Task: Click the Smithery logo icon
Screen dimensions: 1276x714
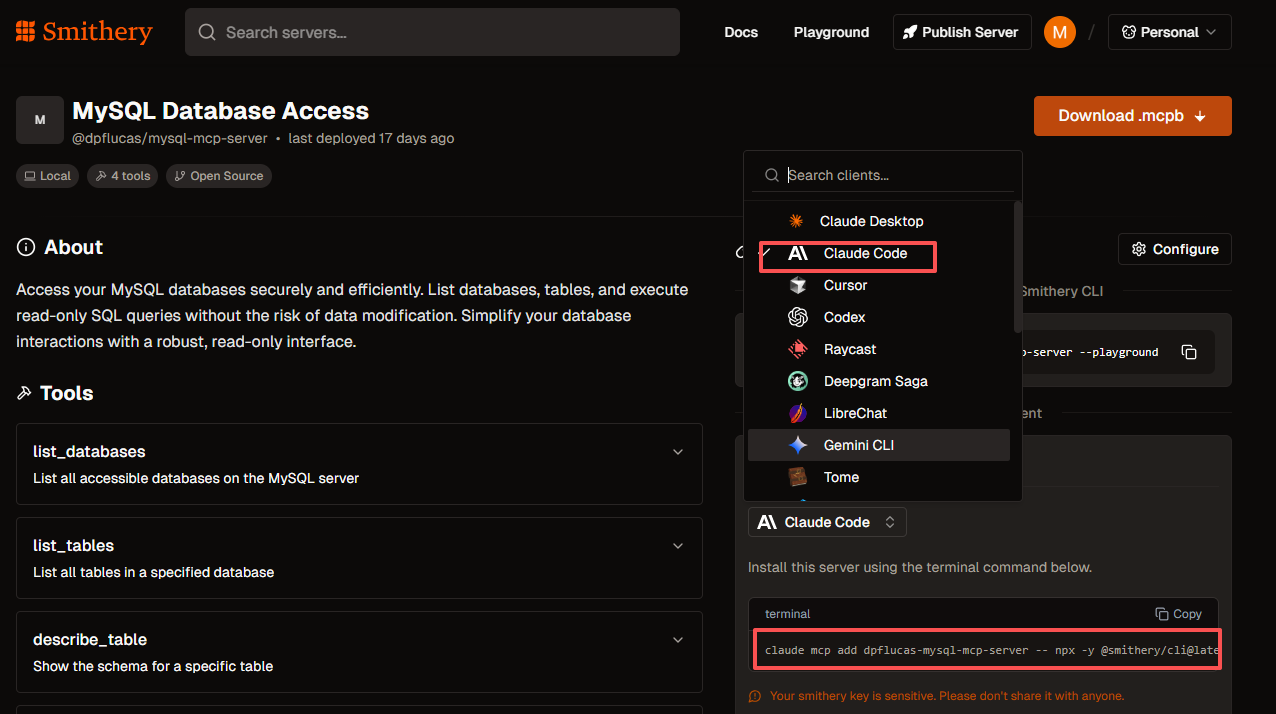Action: (x=26, y=32)
